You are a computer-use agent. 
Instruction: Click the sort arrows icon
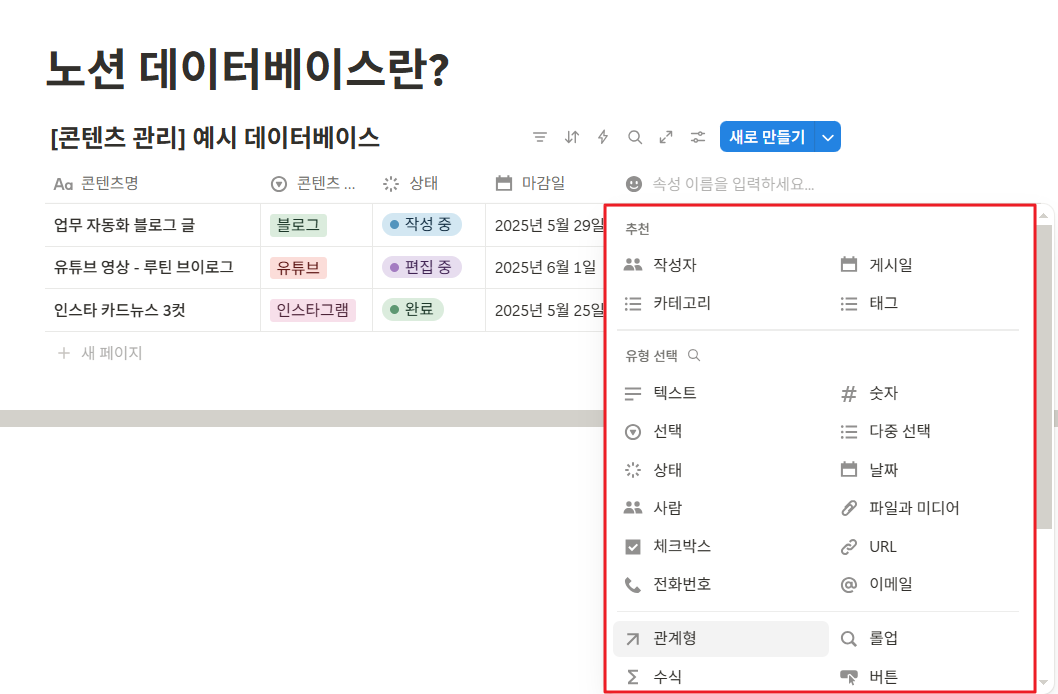coord(571,137)
